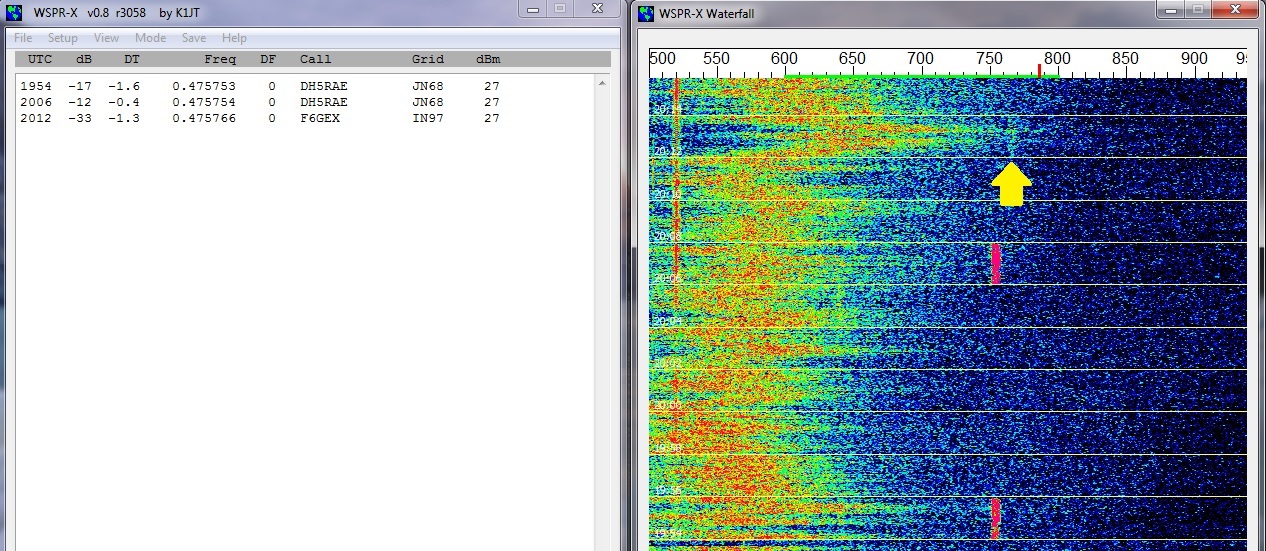
Task: Click the 800 label on the waterfall scale
Action: point(1057,58)
